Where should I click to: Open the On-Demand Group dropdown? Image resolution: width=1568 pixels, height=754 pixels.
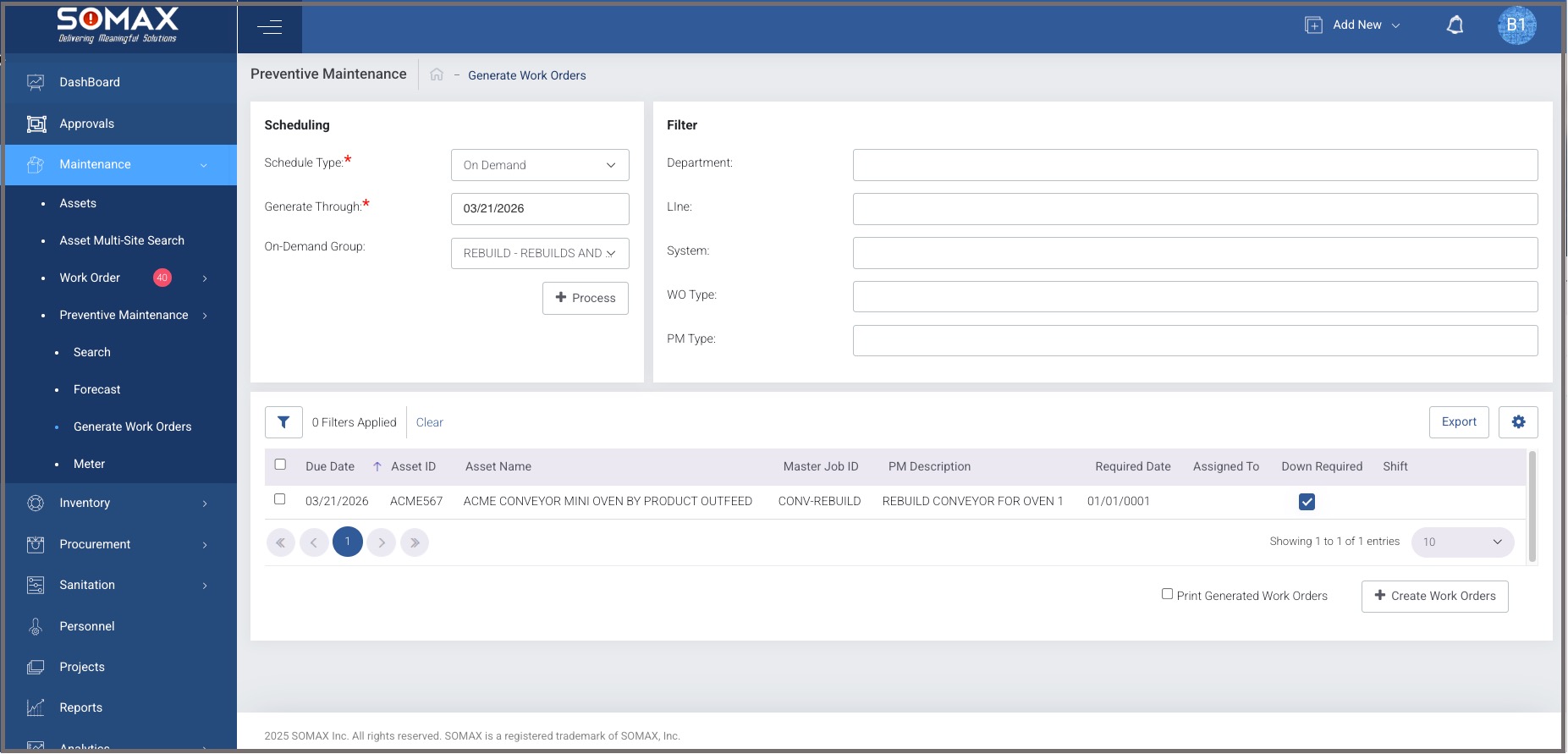click(540, 253)
